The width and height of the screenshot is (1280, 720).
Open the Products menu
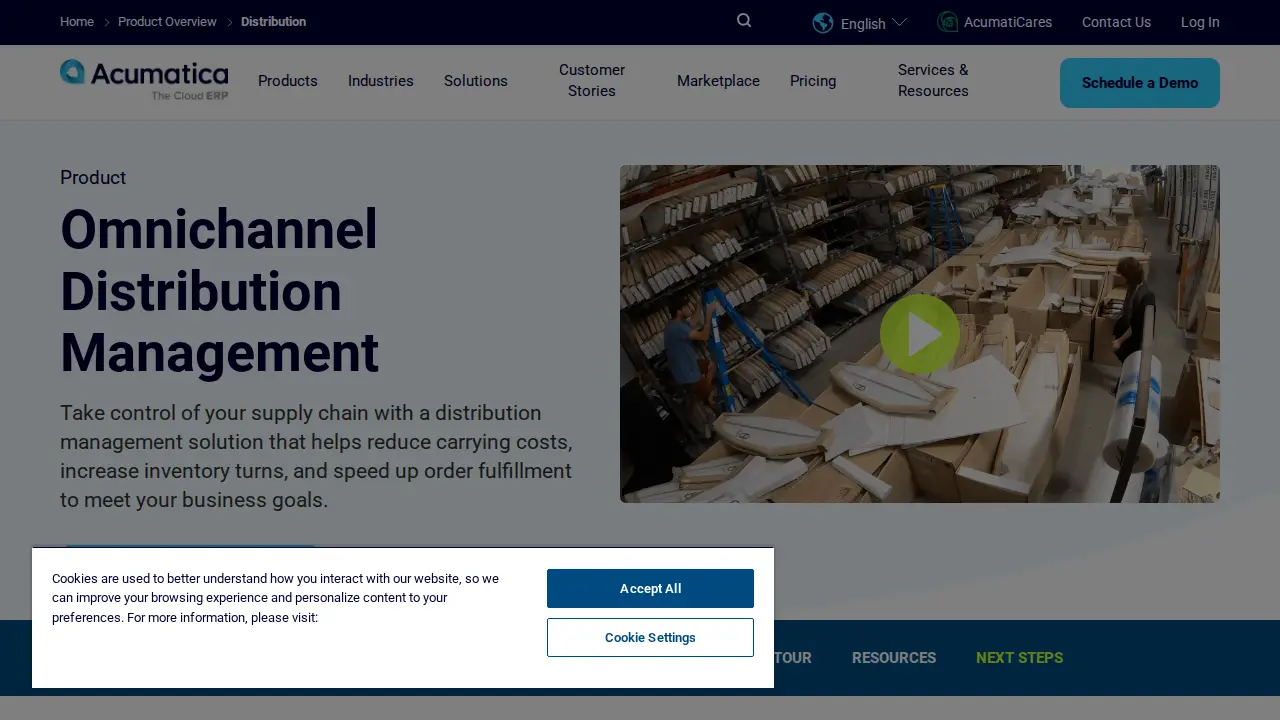coord(288,81)
